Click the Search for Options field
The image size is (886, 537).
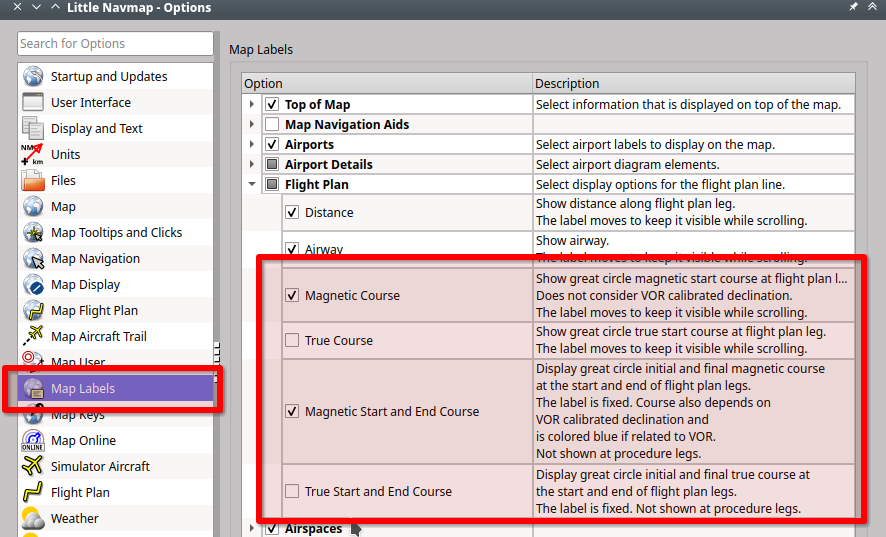[115, 44]
